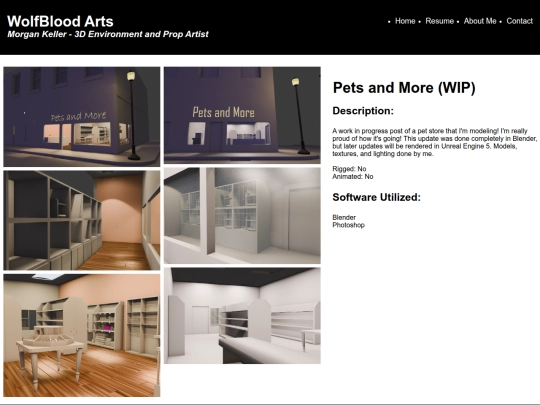Open wood floor shop interior with table thumbnail
The height and width of the screenshot is (405, 540).
pyautogui.click(x=82, y=335)
